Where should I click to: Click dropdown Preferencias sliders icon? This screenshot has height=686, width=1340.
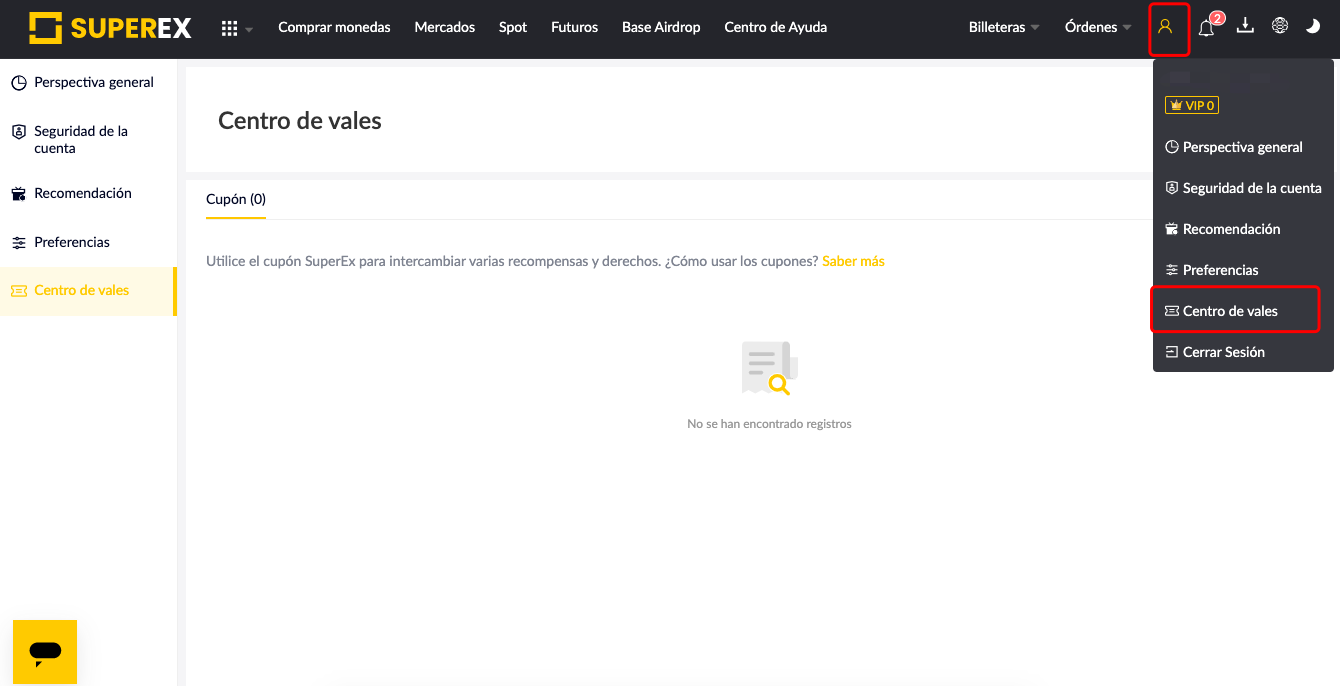coord(1172,270)
